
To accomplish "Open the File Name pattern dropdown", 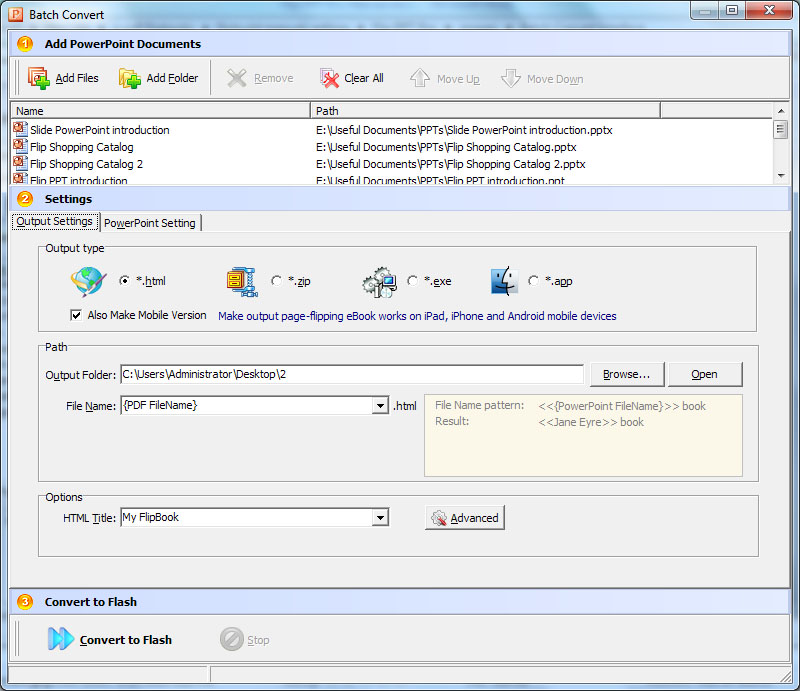I will point(379,405).
